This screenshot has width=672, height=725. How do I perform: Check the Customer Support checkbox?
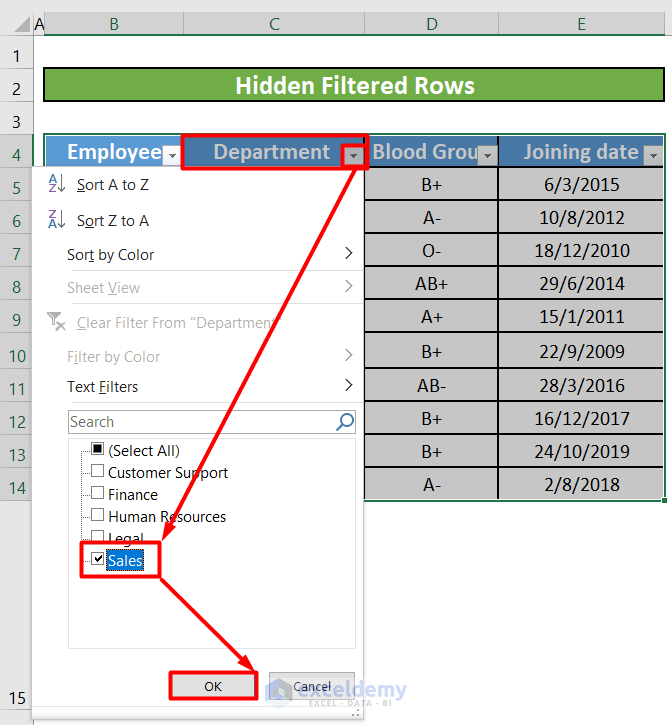97,471
